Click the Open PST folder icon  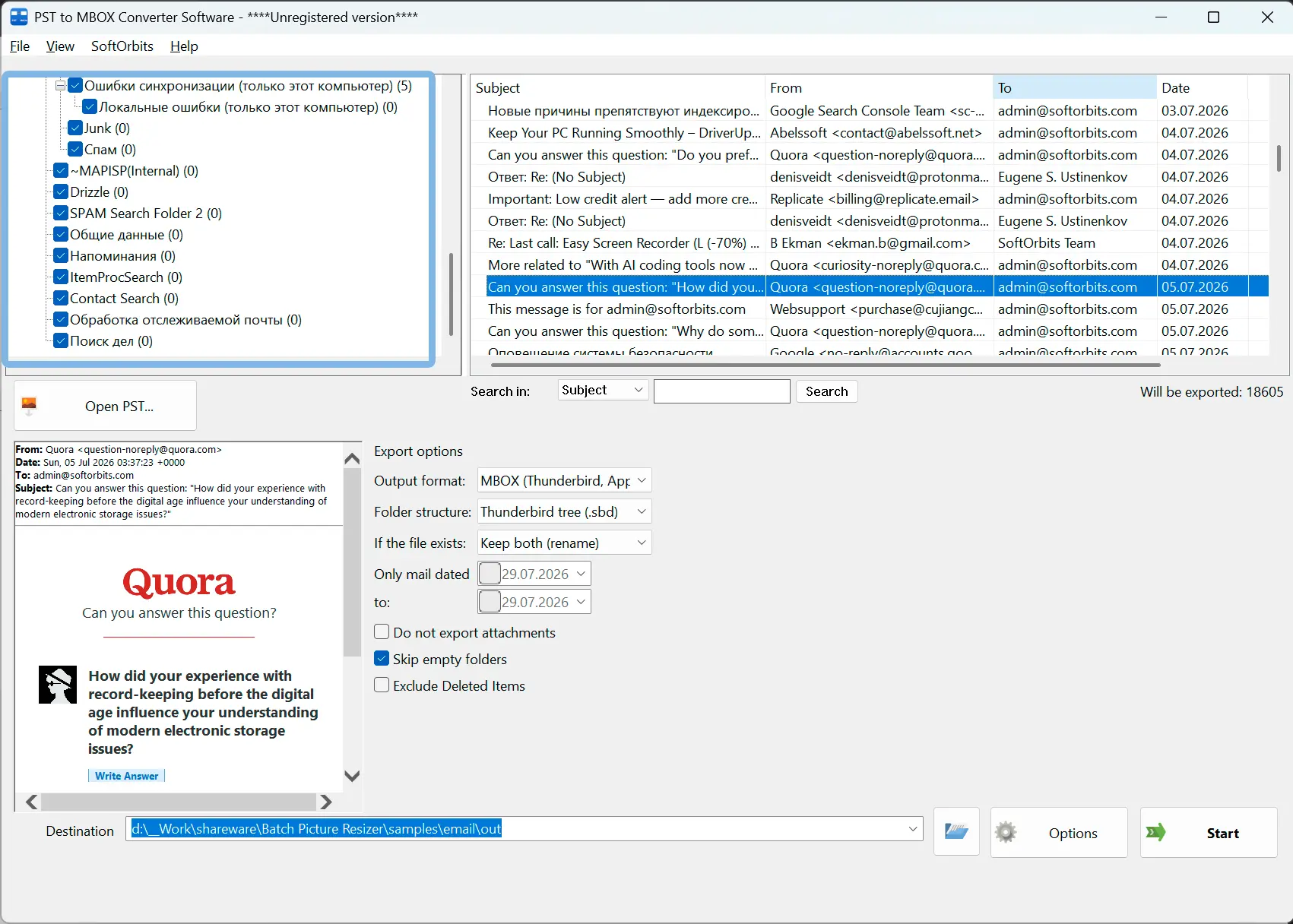(x=30, y=406)
